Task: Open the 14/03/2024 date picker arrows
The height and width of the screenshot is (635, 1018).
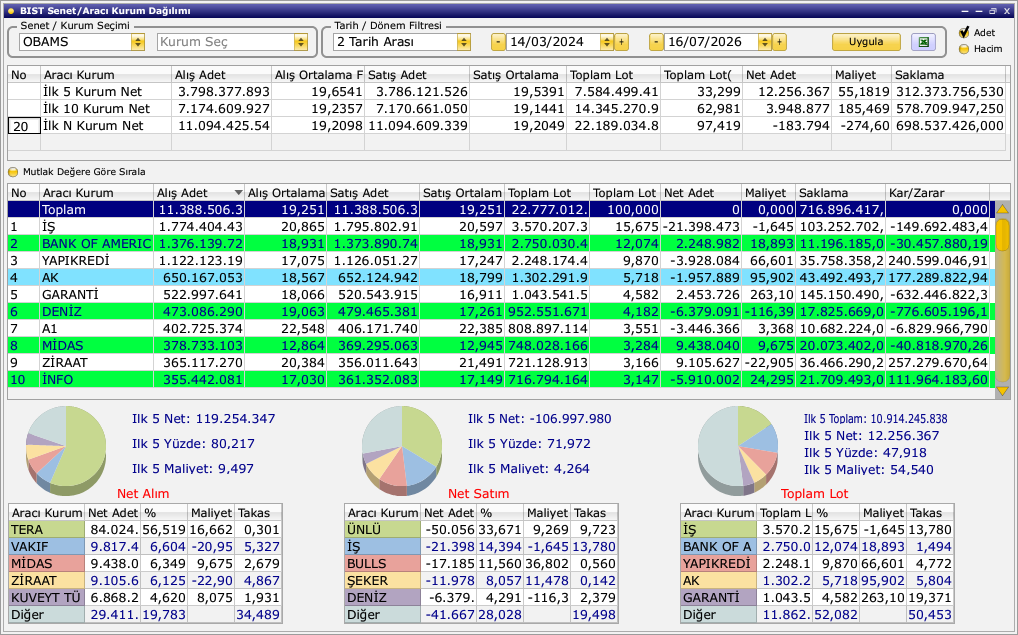Action: click(x=606, y=42)
